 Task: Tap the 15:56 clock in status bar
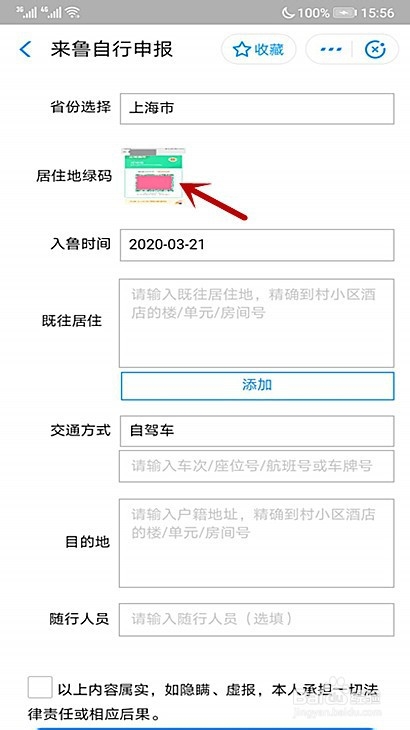coord(377,13)
